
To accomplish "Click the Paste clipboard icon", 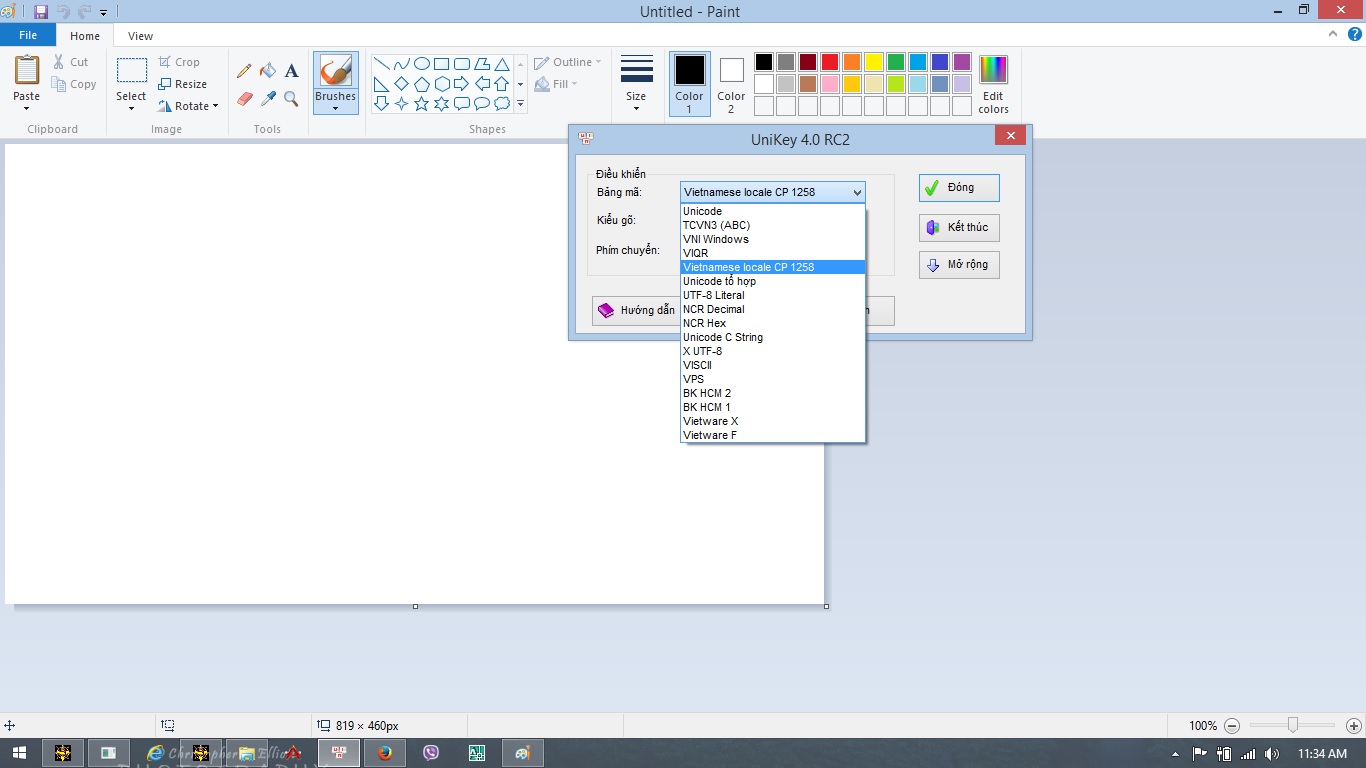I will pyautogui.click(x=27, y=70).
